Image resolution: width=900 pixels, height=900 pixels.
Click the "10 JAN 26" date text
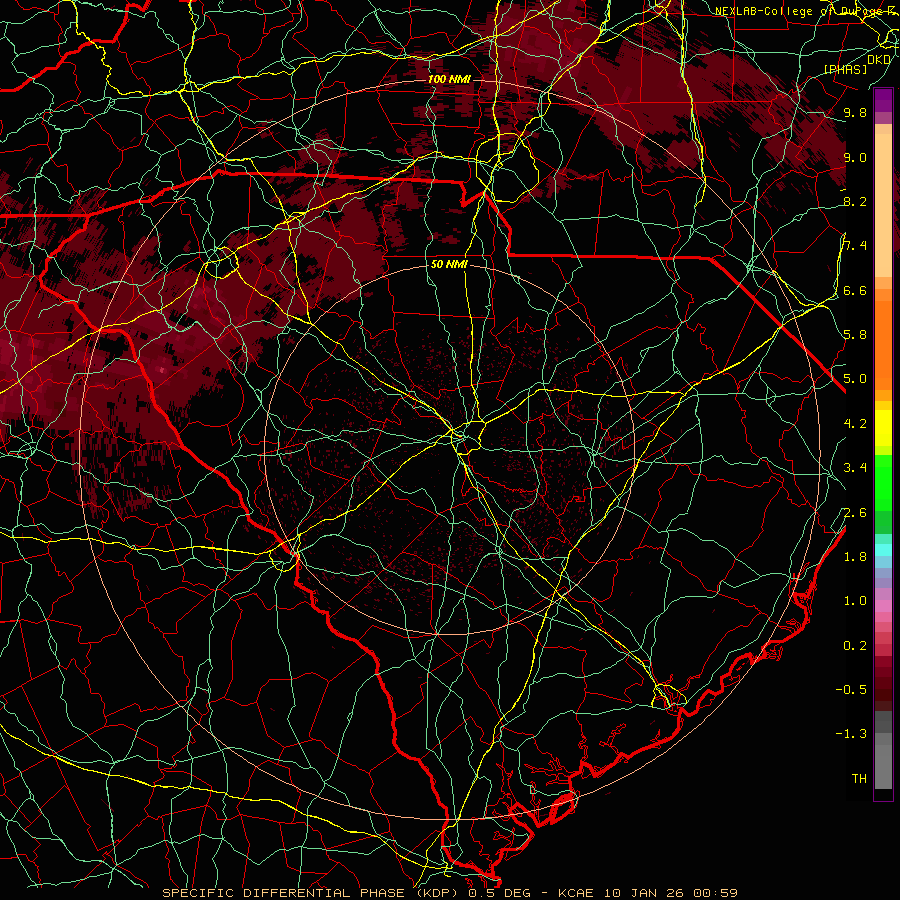point(644,893)
